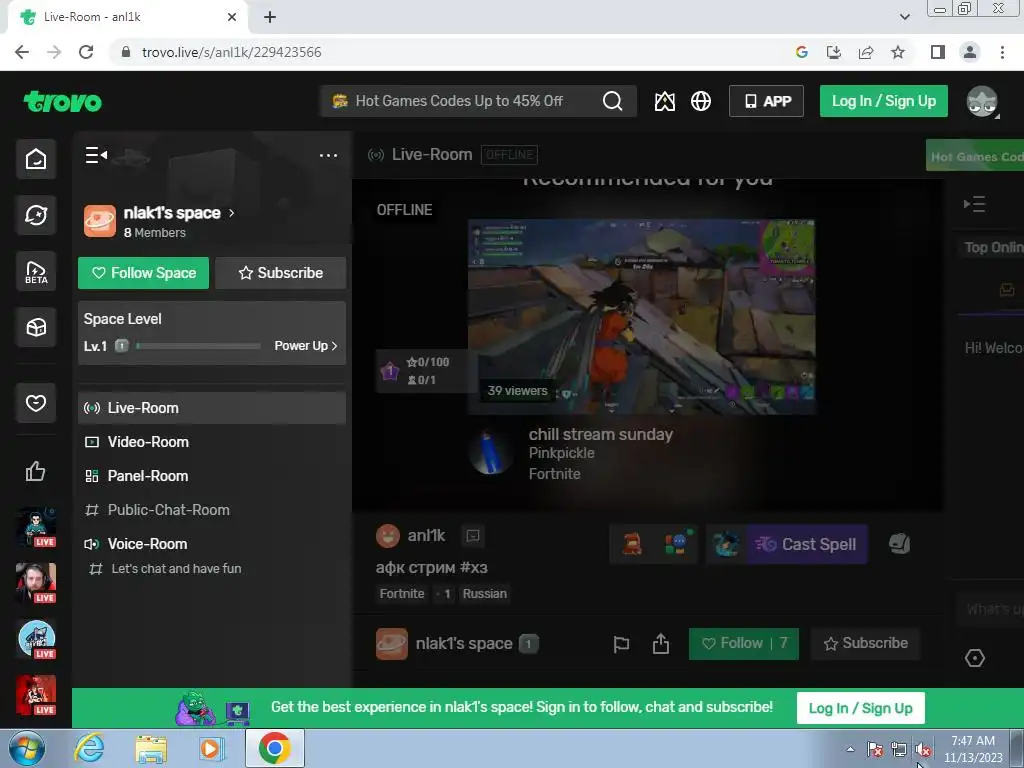Go to Home from left sidebar icon
1024x768 pixels.
[36, 159]
